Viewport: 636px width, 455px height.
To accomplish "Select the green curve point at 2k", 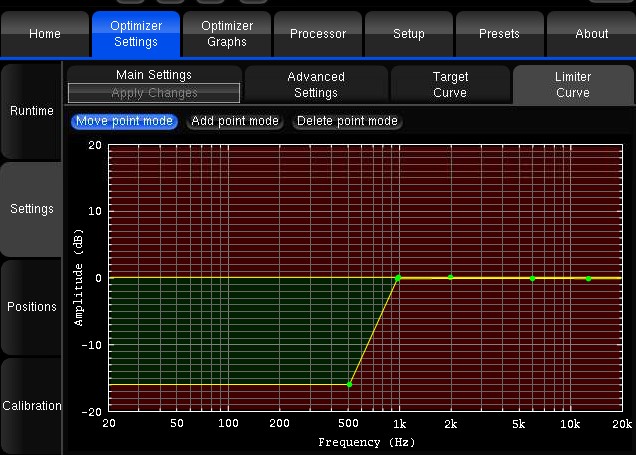I will (451, 277).
